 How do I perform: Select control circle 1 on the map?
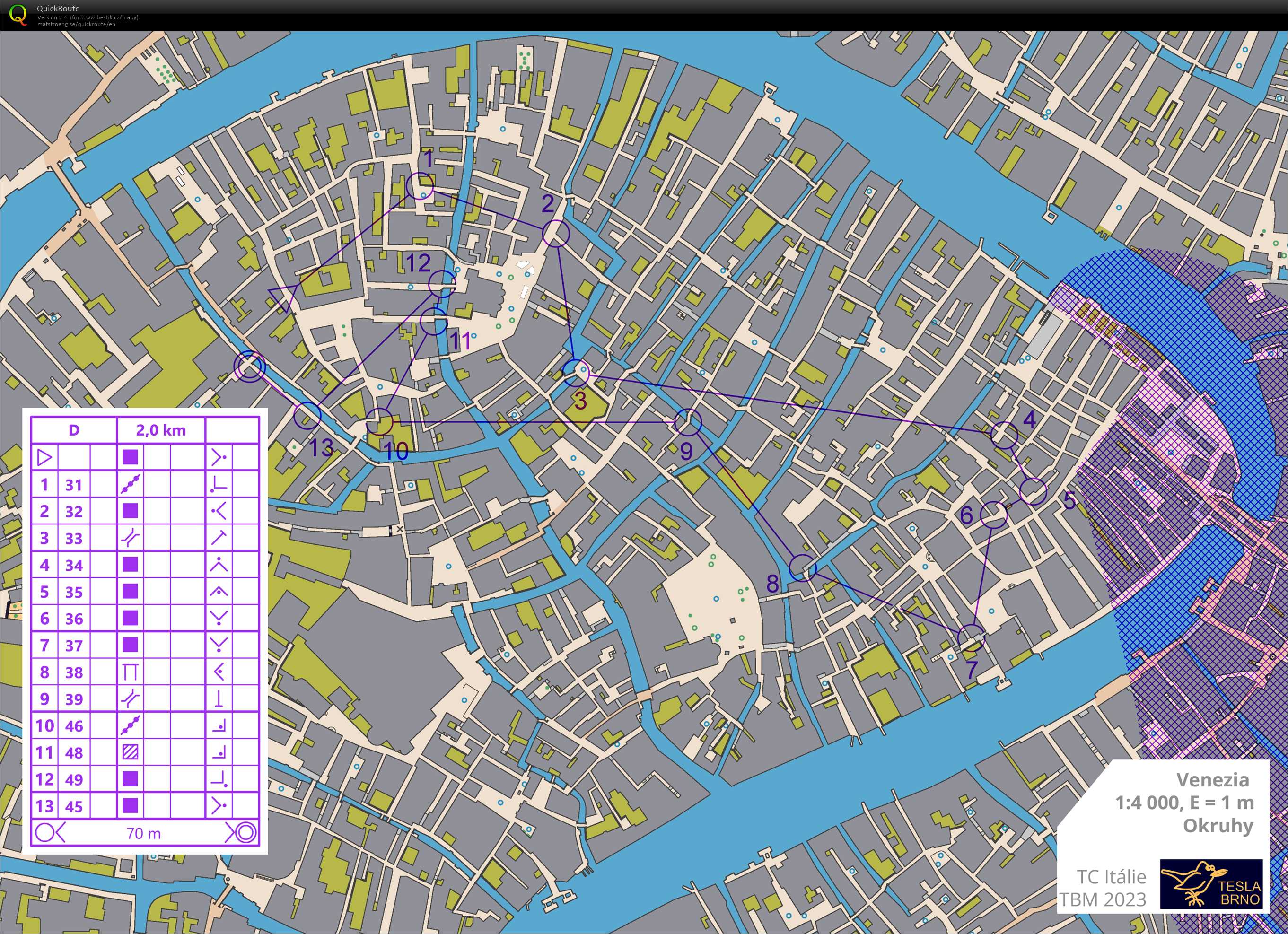[420, 186]
